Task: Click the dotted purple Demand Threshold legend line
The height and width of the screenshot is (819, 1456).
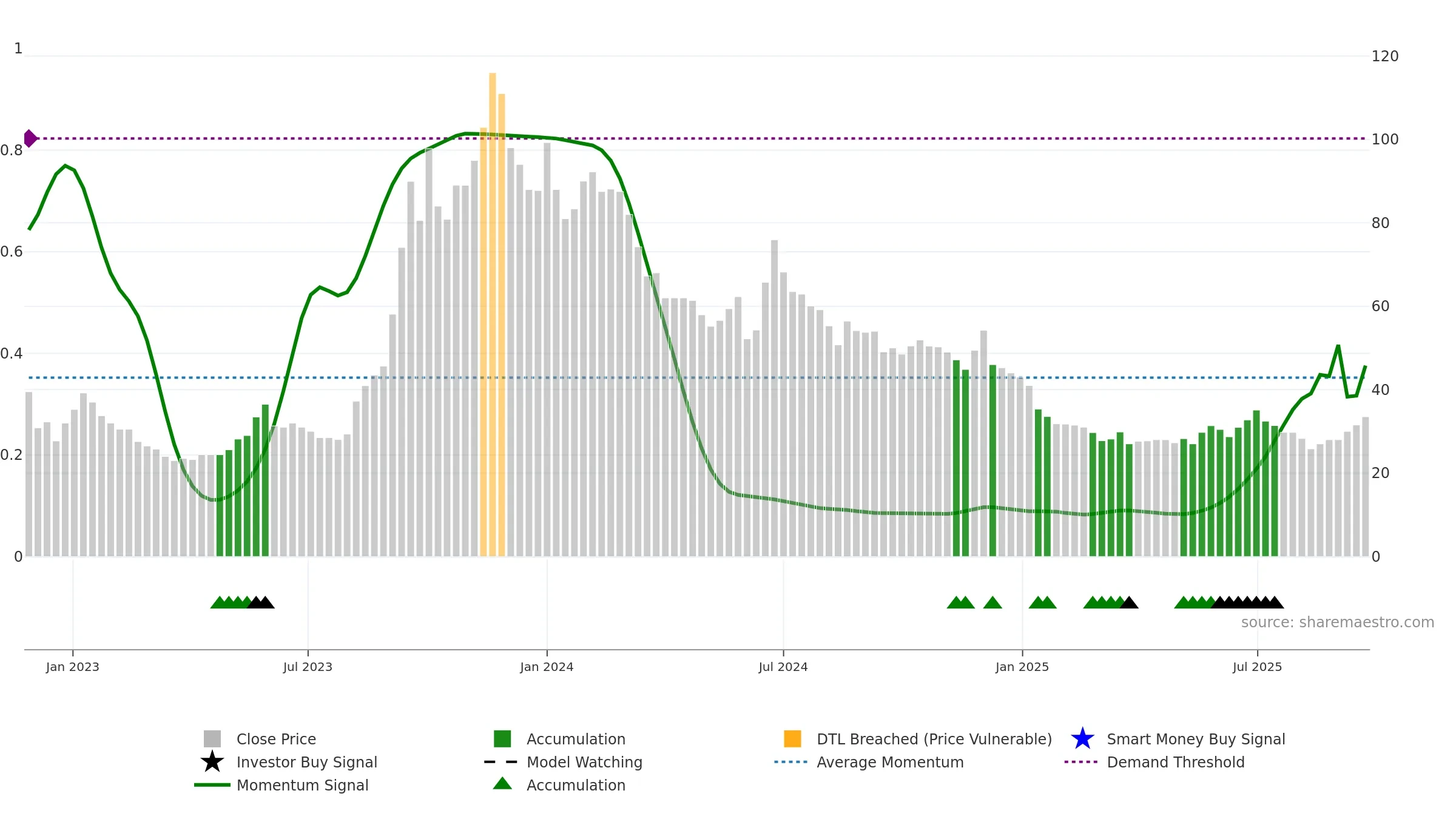Action: [1081, 762]
